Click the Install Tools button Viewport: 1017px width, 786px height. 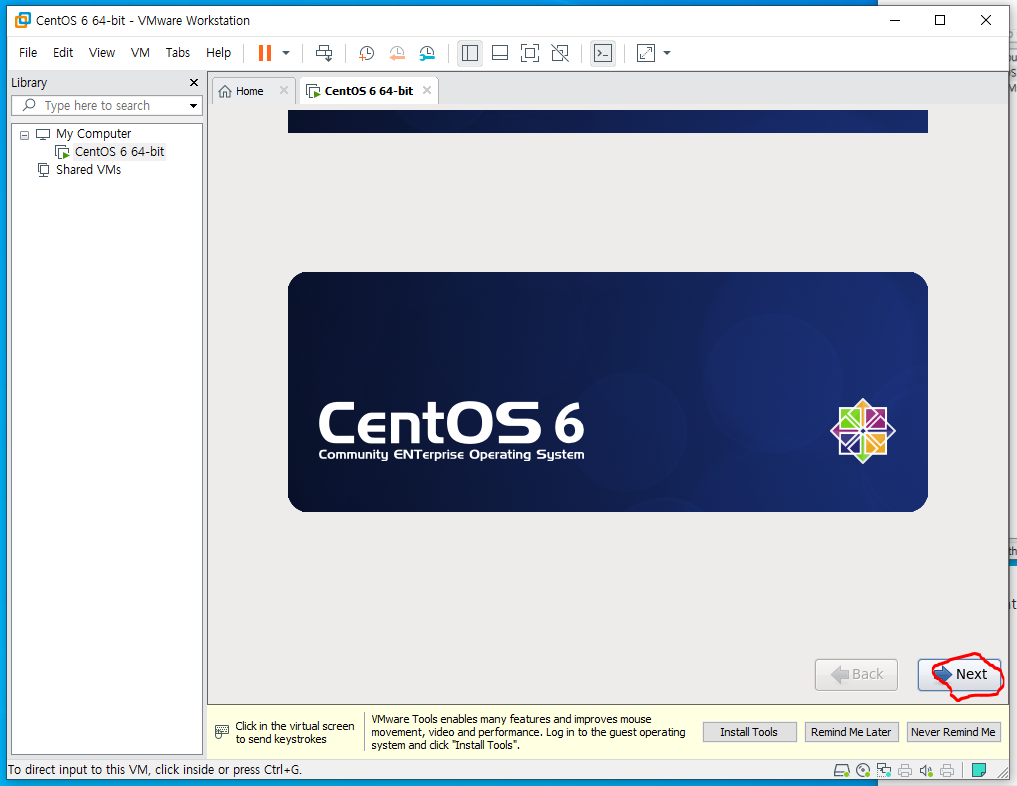click(749, 732)
